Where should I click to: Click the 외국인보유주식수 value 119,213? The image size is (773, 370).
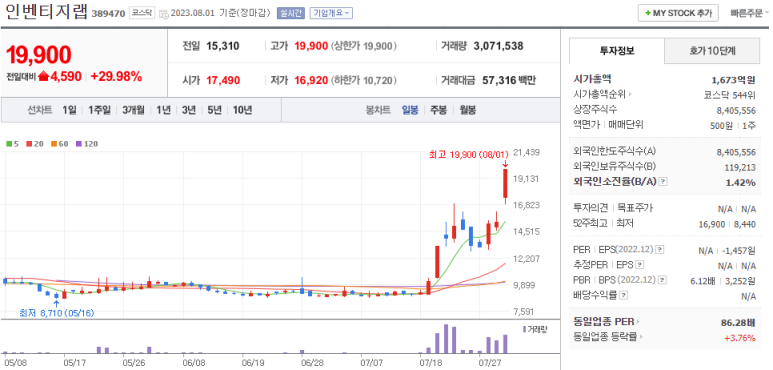tap(740, 167)
